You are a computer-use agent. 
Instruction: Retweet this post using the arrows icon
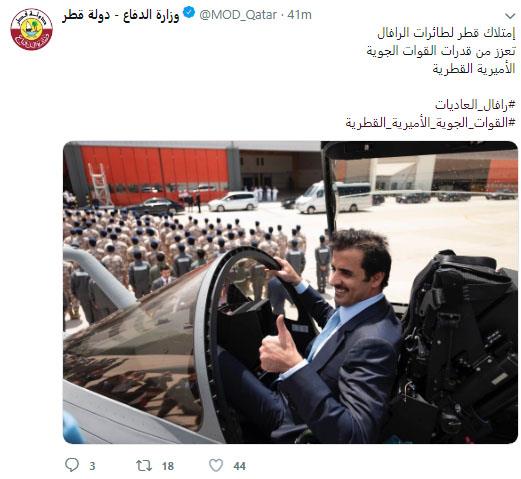click(144, 465)
